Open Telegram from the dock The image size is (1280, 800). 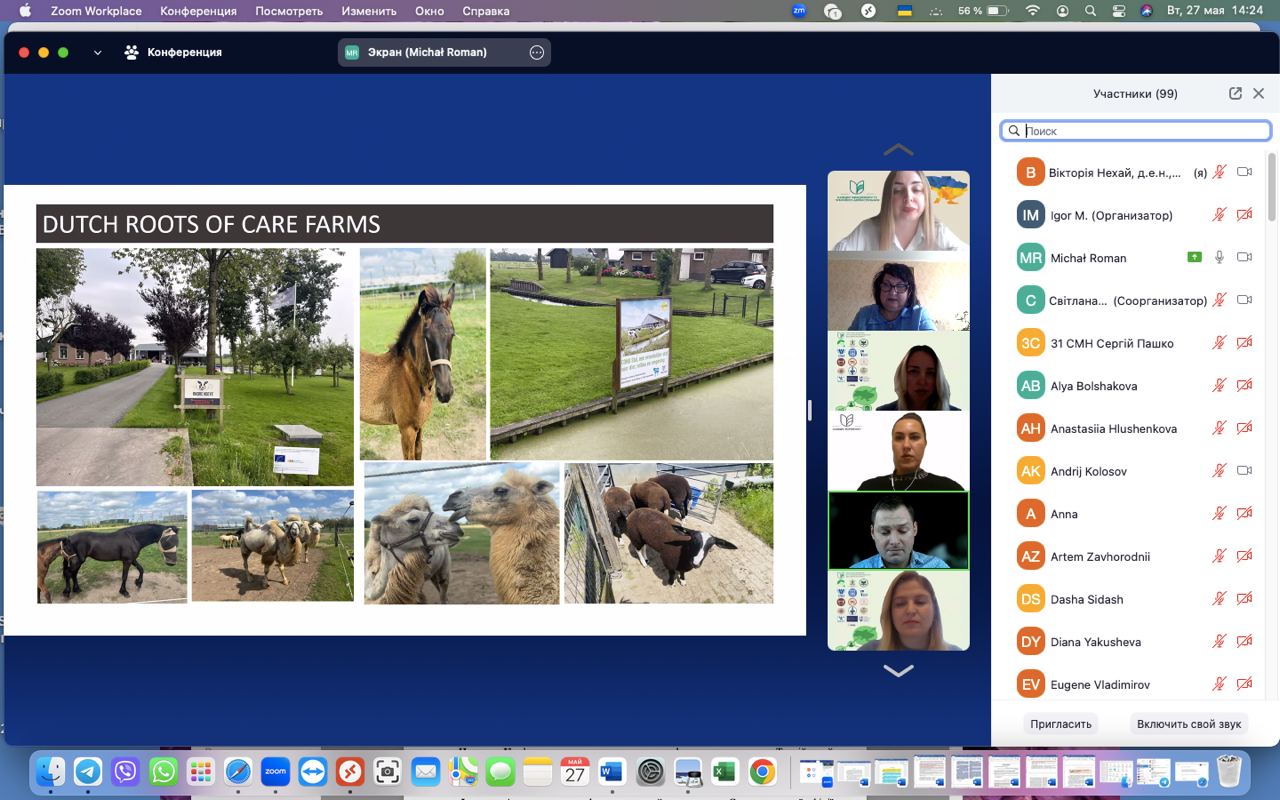88,772
